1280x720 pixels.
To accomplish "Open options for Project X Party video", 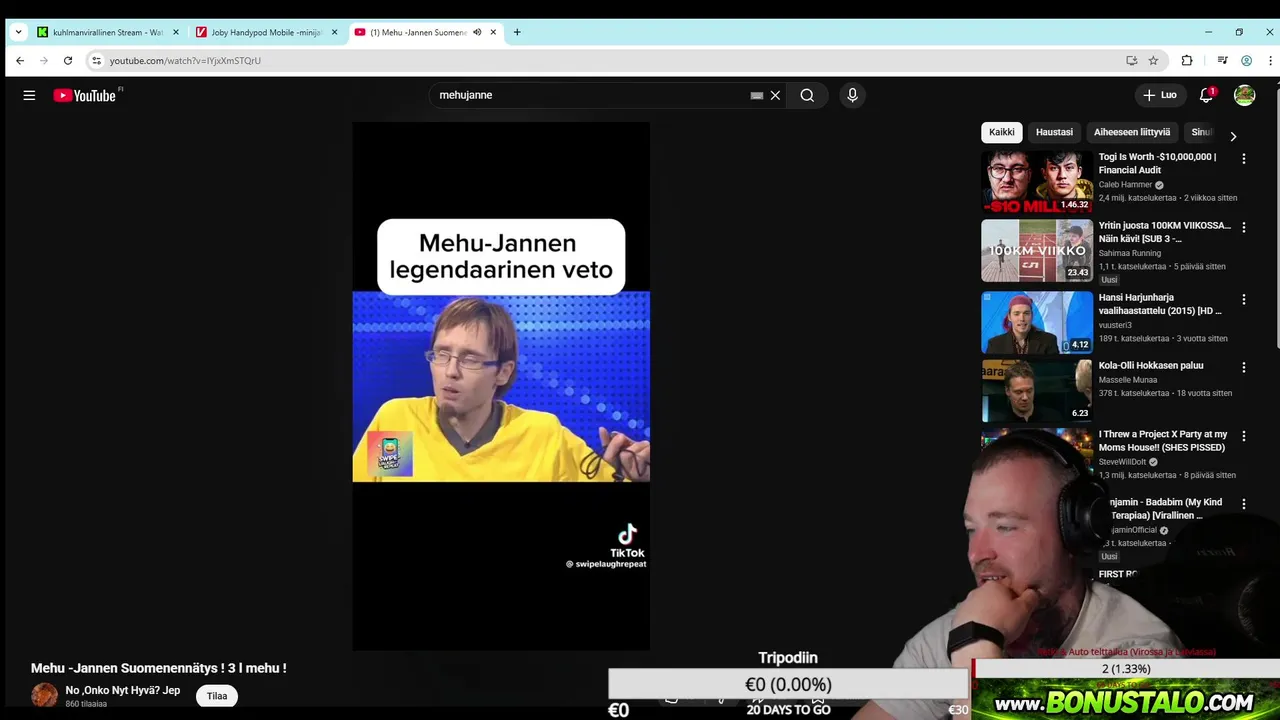I will pyautogui.click(x=1244, y=437).
